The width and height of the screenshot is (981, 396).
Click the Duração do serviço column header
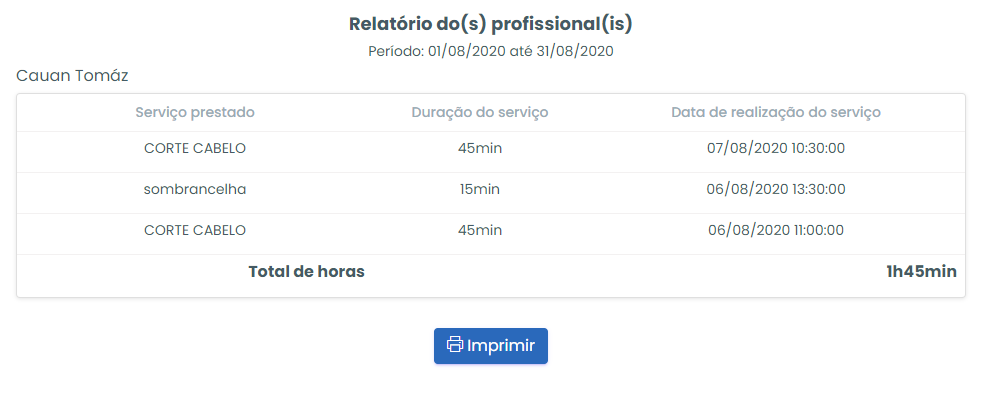coord(480,113)
